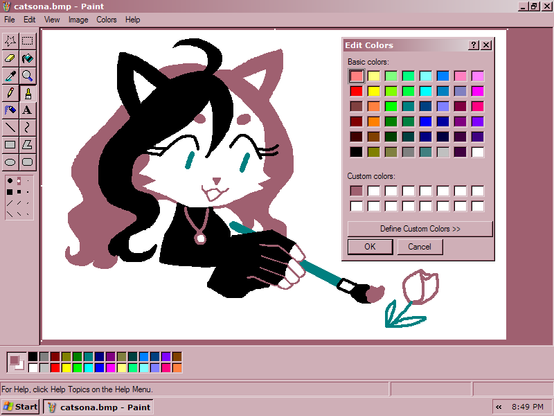Activate the Text tool
The image size is (554, 416).
point(28,110)
